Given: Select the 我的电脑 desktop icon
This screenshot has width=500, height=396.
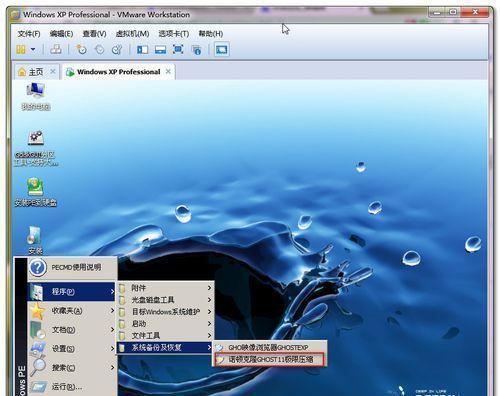Looking at the screenshot, I should point(36,96).
